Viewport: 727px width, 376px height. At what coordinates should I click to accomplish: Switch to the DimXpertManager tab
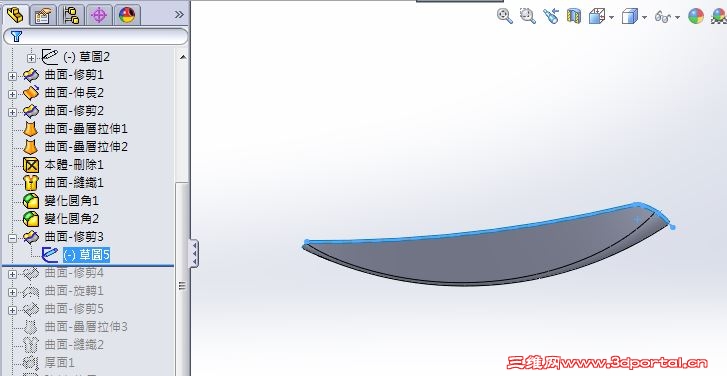click(99, 15)
